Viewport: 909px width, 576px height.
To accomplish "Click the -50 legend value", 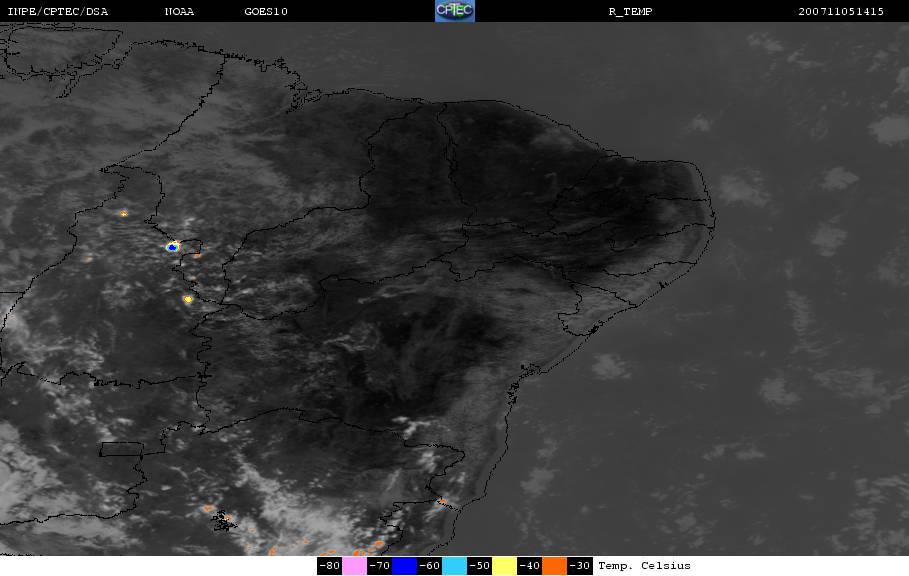I will (479, 566).
